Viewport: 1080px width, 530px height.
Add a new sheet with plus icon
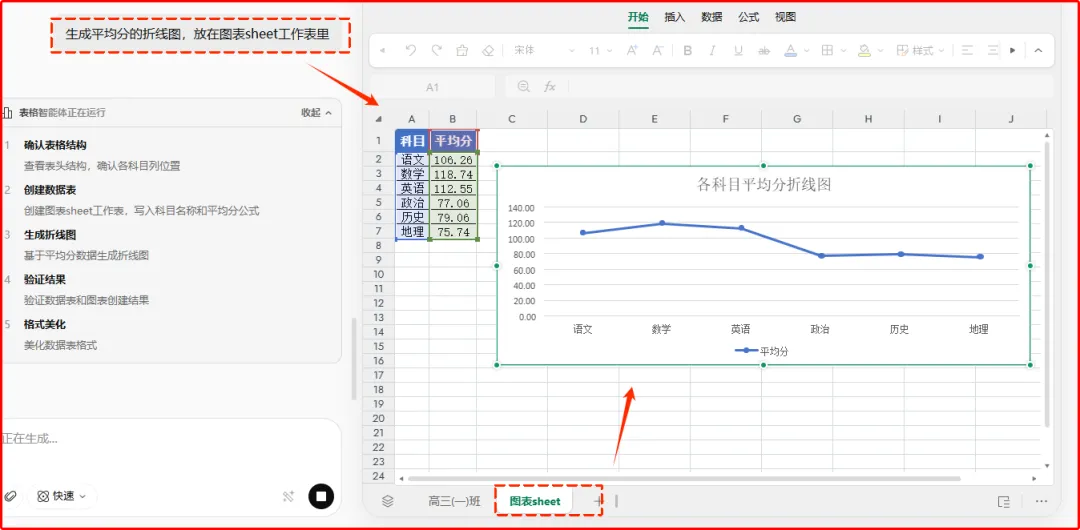pyautogui.click(x=597, y=501)
